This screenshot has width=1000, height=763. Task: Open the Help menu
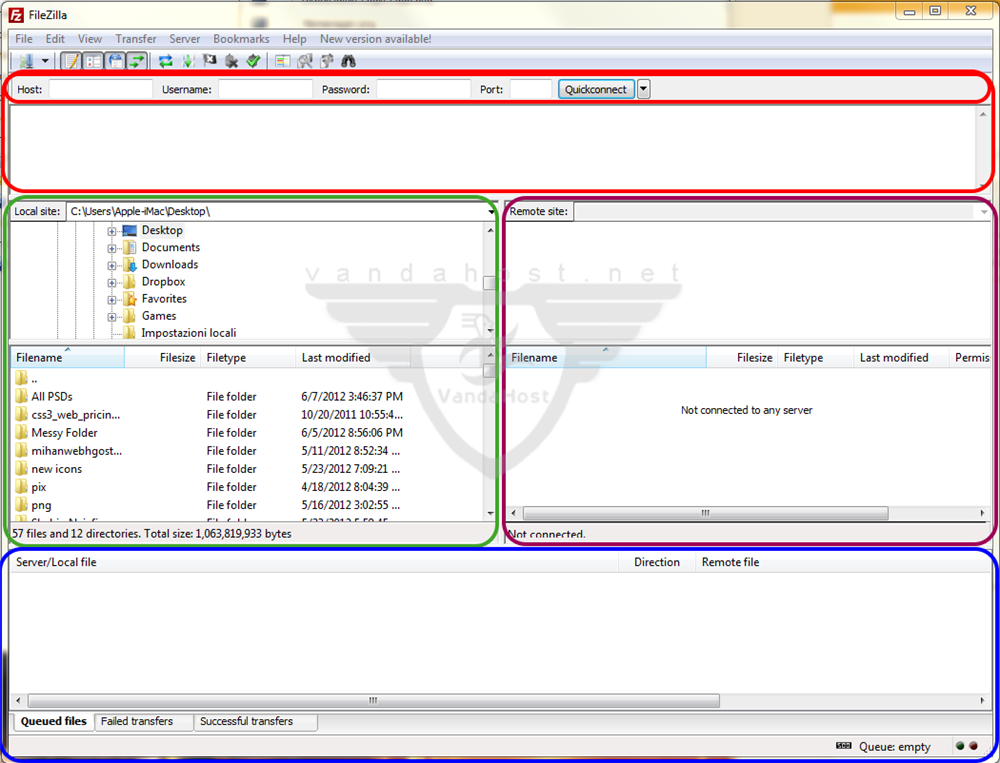click(295, 39)
